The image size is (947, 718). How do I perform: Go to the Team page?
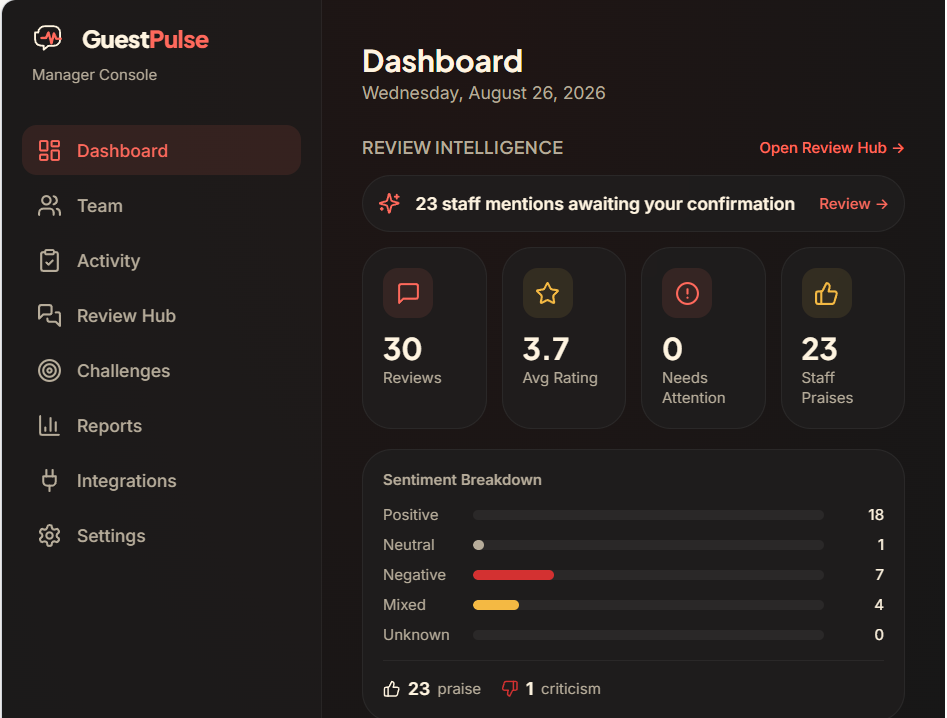coord(161,206)
